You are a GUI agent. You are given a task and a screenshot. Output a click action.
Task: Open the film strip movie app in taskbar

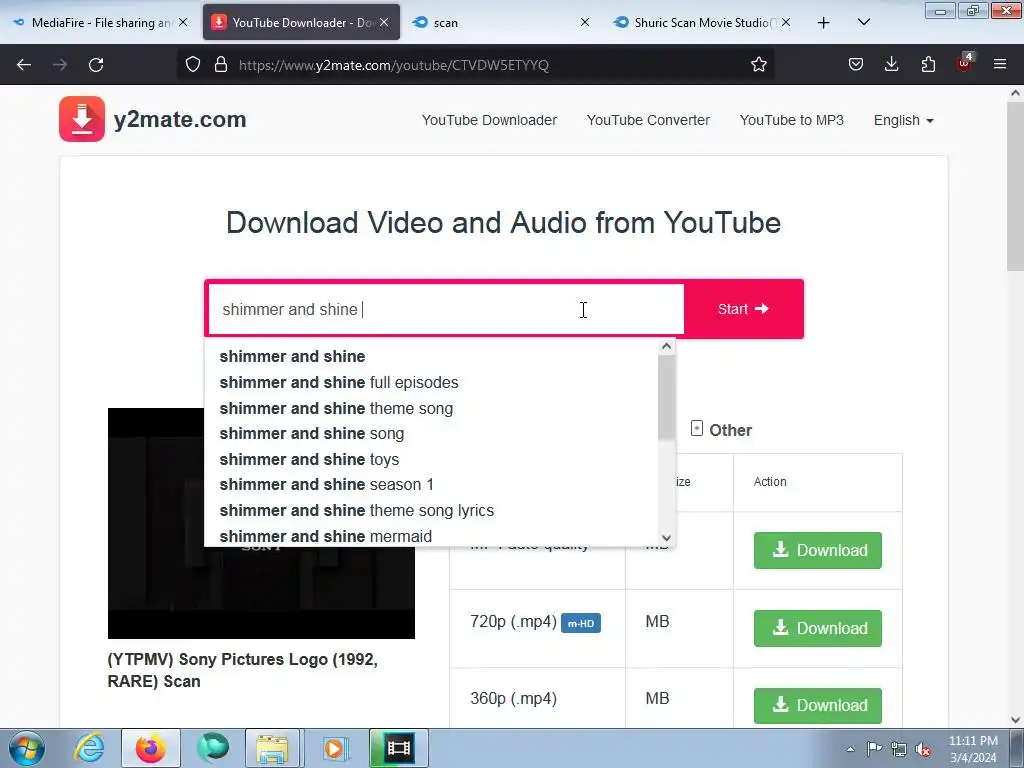pos(398,748)
